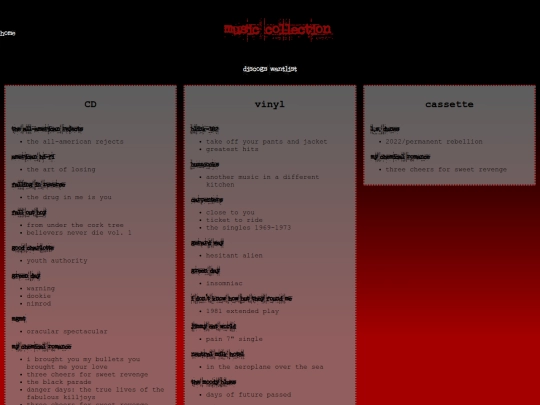
Task: Click the neutral milk hotel artist heading
Action: 217,354
